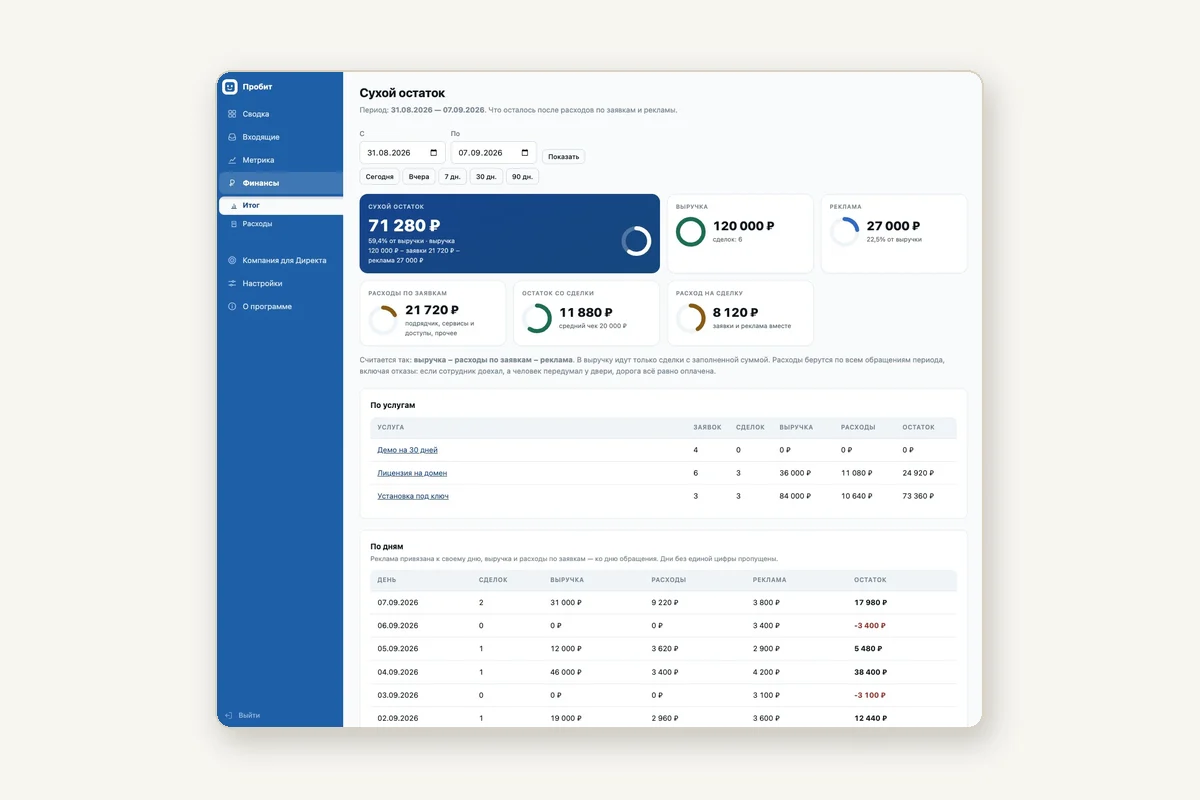Choose the 30 дн. period preset
The width and height of the screenshot is (1200, 800).
(x=486, y=176)
